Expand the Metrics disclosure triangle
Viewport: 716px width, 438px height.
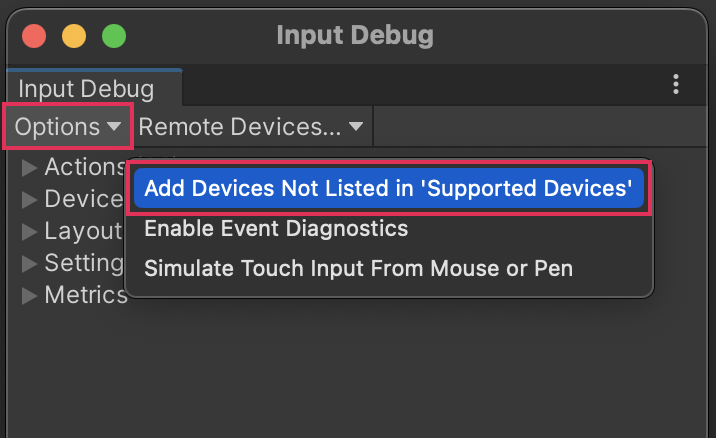(x=29, y=295)
